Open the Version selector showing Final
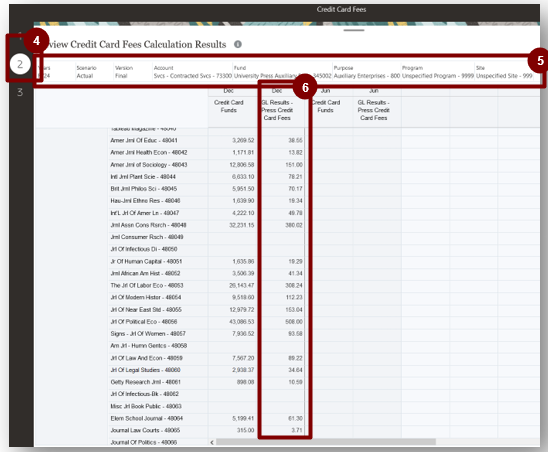Viewport: 548px width, 452px height. 124,72
